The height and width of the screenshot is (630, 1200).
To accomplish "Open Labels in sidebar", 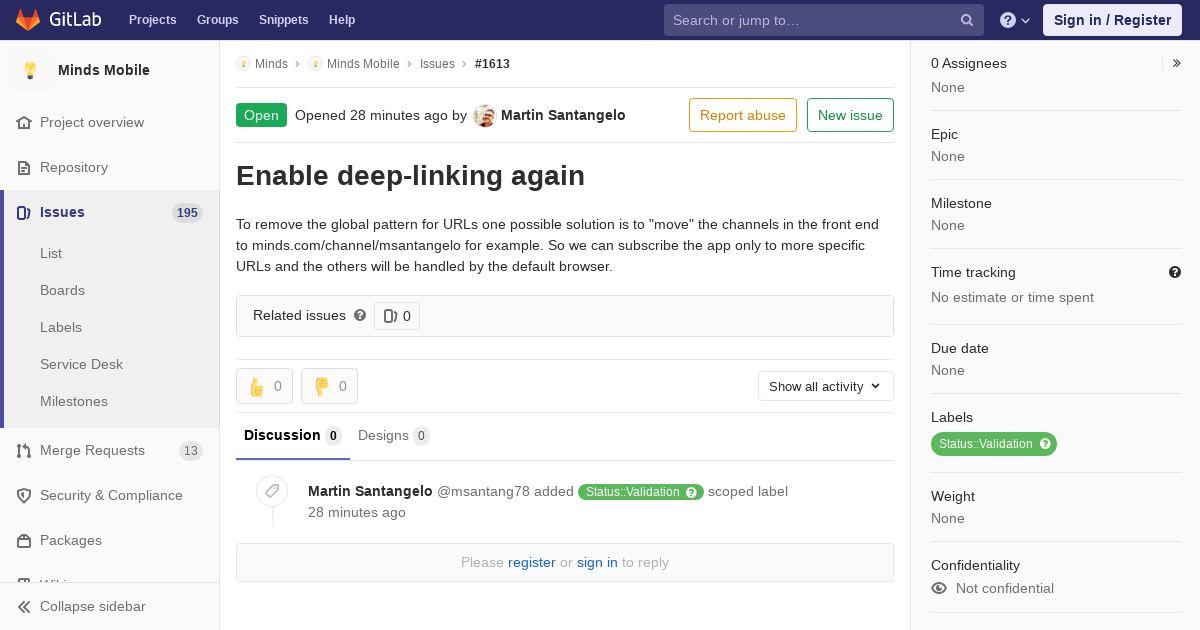I will coord(61,327).
